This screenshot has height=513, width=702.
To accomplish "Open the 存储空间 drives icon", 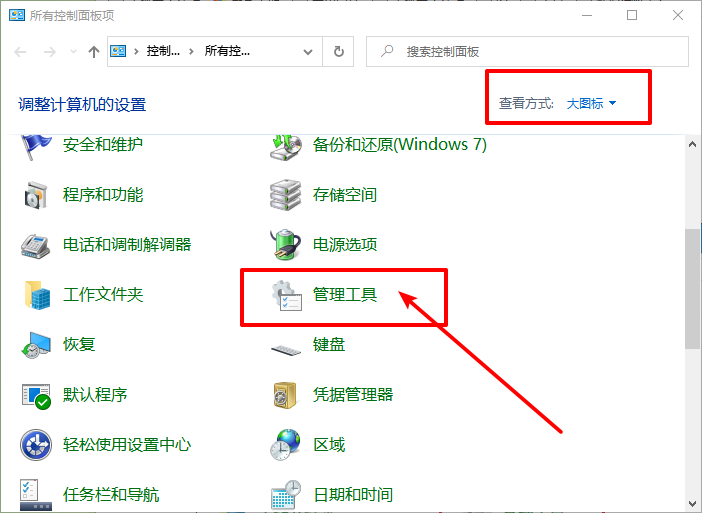I will pos(286,195).
